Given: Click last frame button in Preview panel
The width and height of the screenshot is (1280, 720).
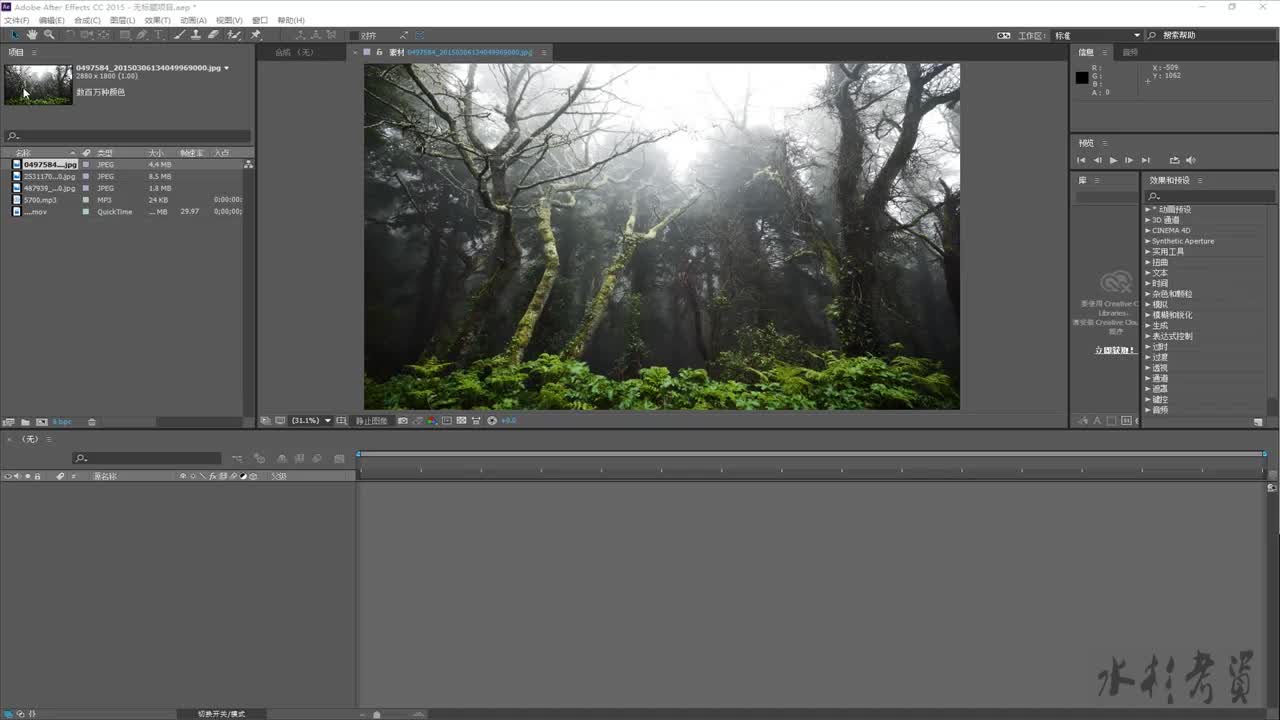Looking at the screenshot, I should [x=1146, y=160].
